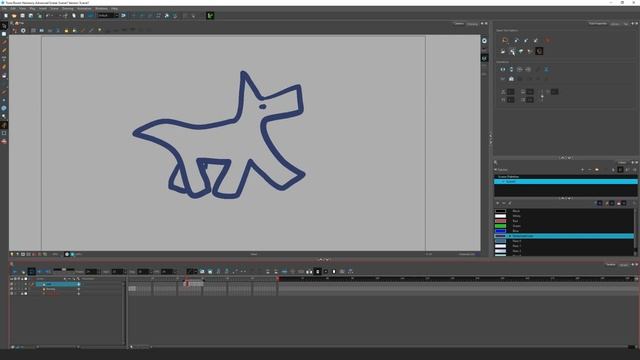Toggle visibility eye of the second timeline layer

point(11,289)
